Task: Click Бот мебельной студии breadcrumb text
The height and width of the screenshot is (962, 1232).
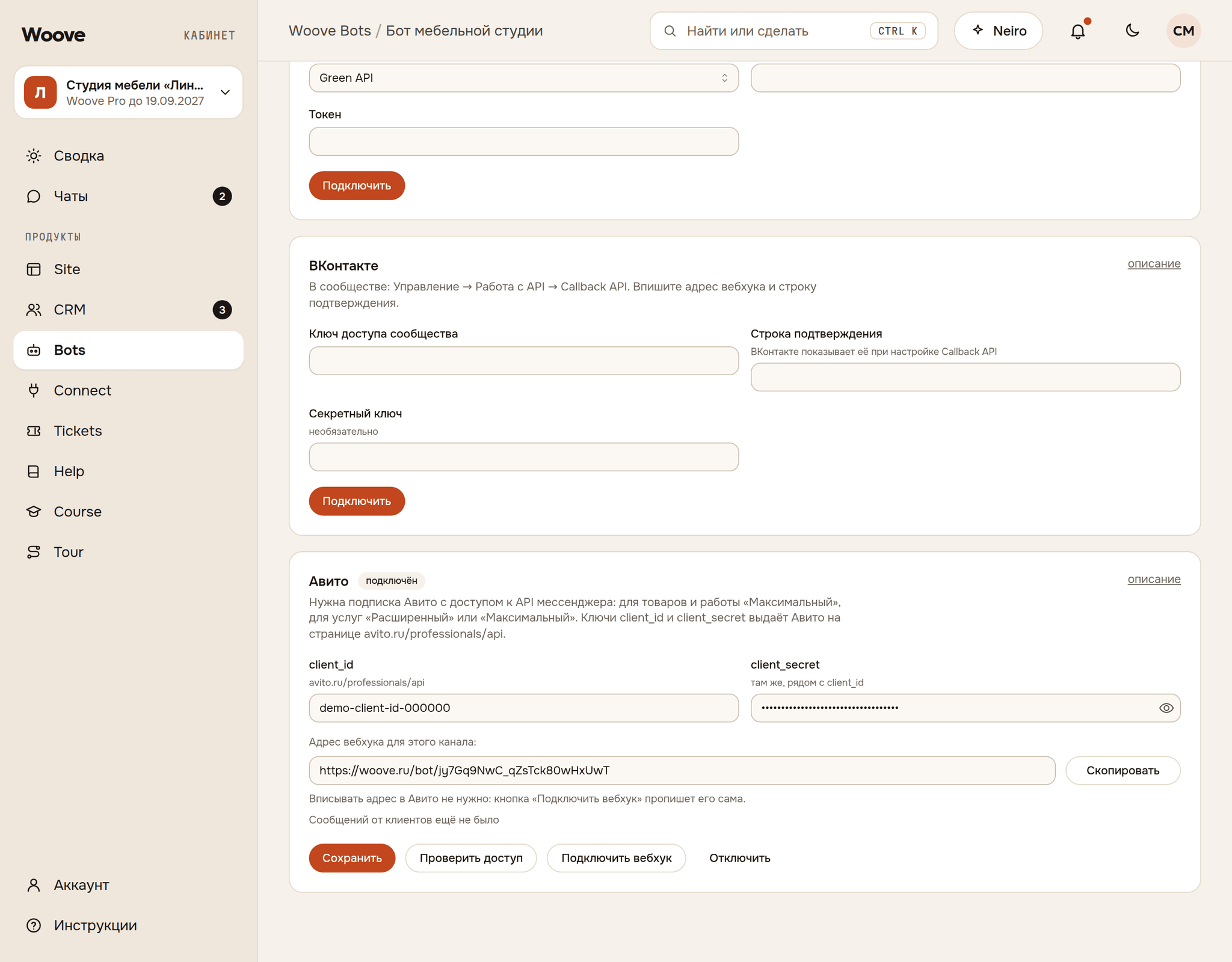Action: coord(464,31)
